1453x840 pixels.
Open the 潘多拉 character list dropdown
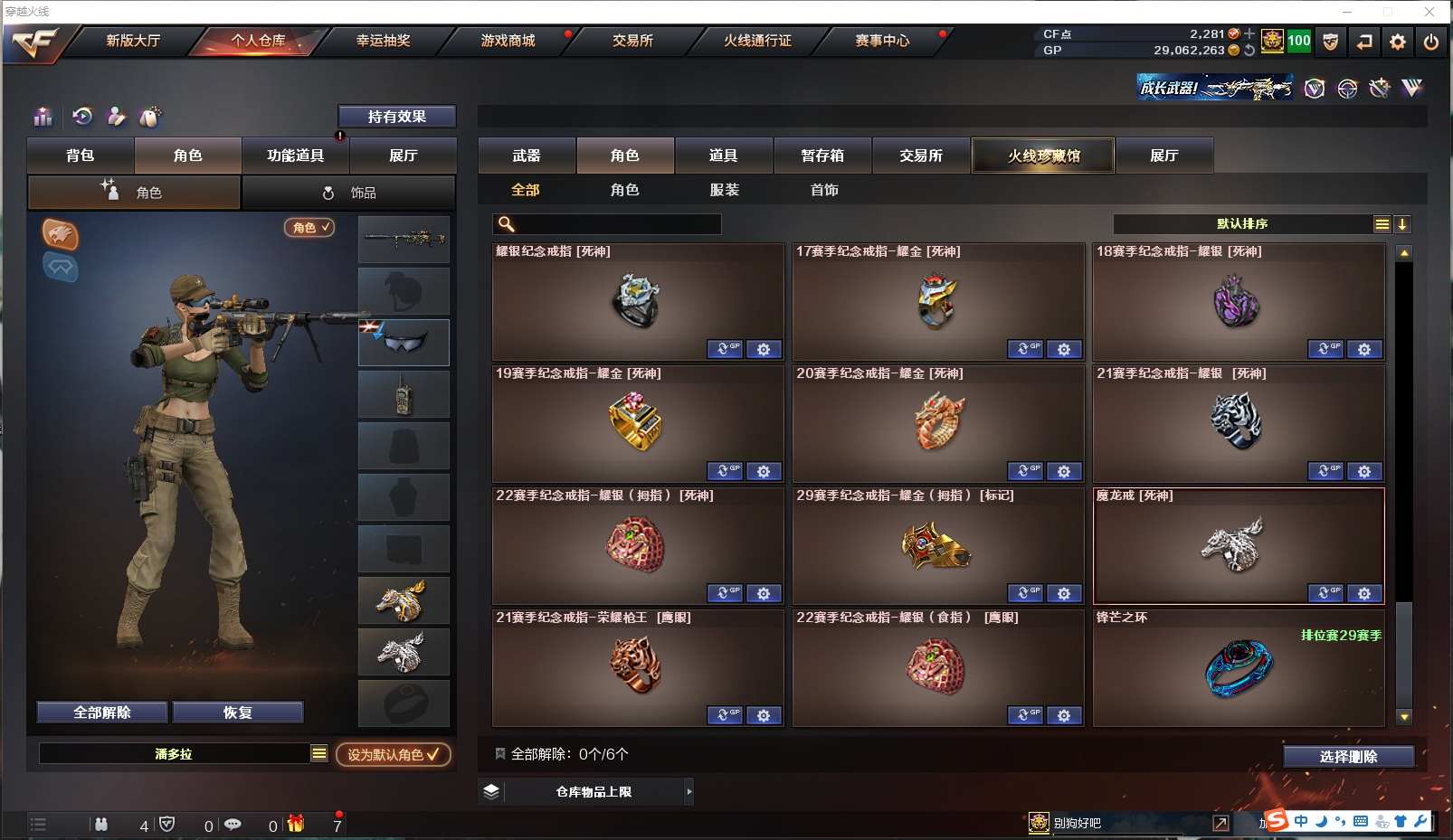click(319, 753)
